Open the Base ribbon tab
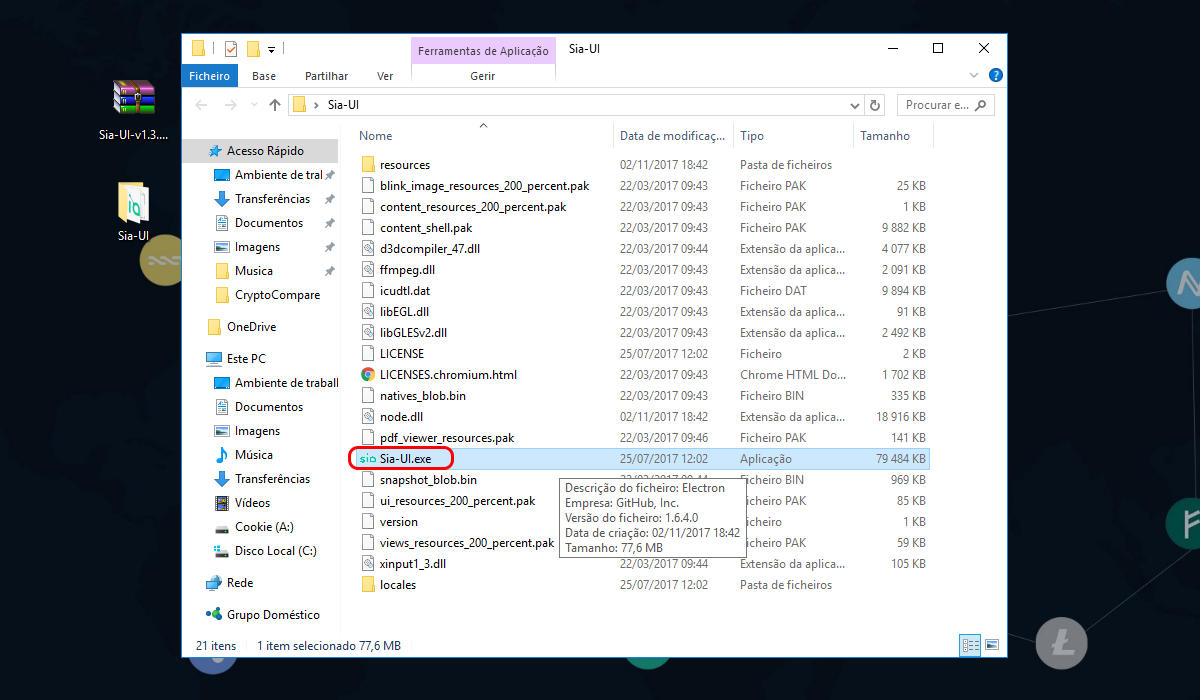This screenshot has height=700, width=1200. click(264, 76)
